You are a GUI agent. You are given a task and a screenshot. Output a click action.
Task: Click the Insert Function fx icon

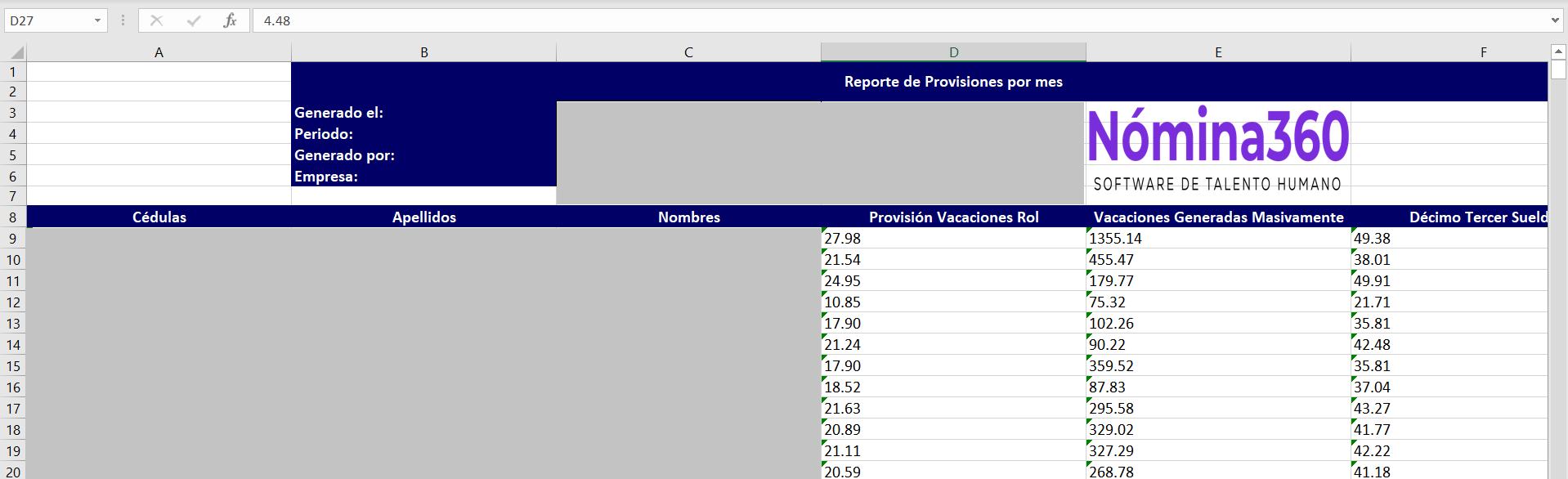230,20
